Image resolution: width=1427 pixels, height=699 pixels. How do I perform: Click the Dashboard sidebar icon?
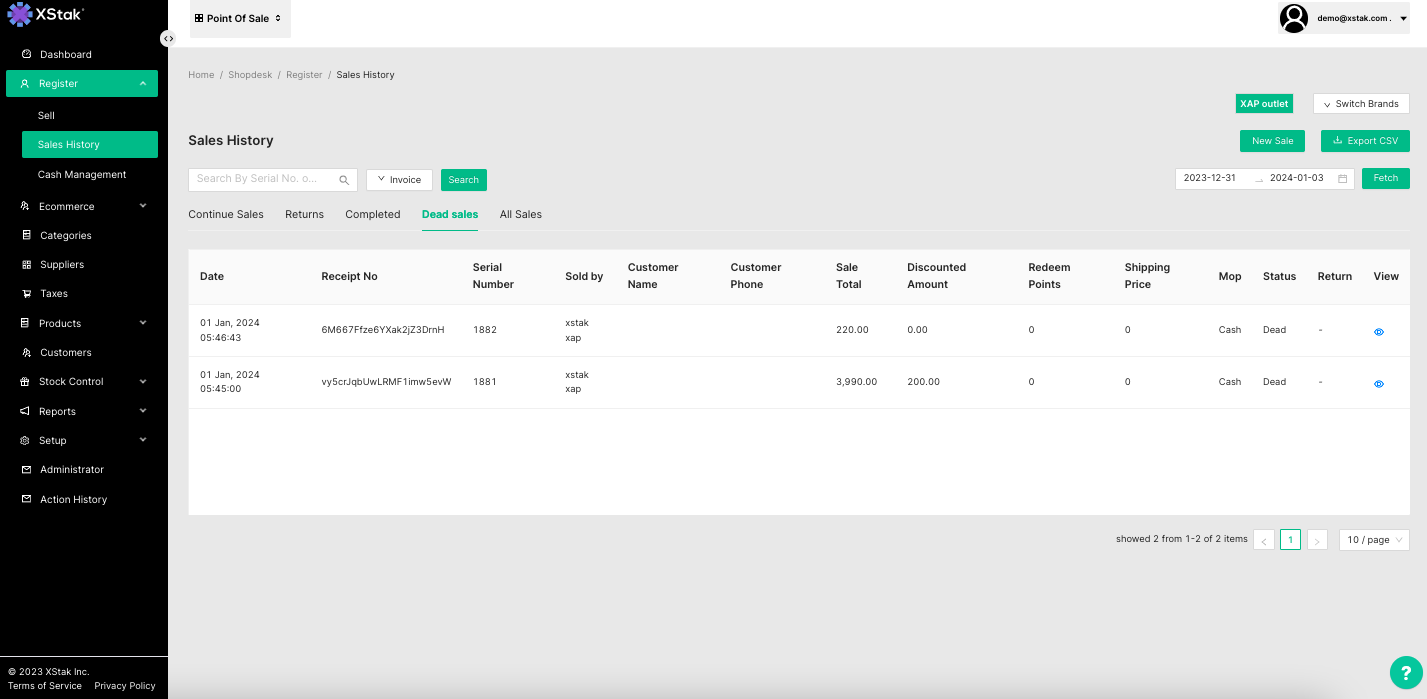[27, 54]
